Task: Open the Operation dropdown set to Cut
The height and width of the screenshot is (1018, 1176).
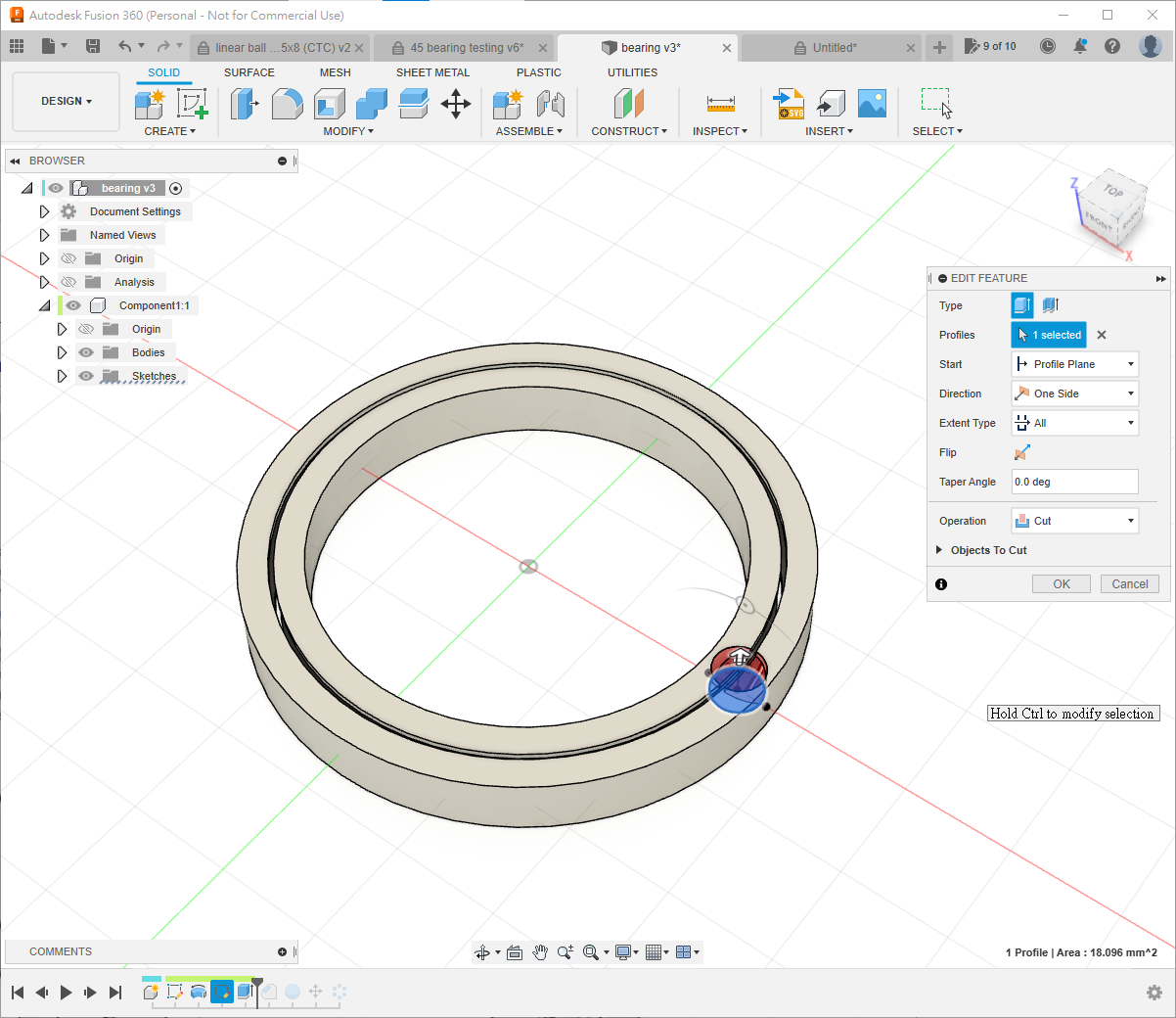Action: 1074,521
